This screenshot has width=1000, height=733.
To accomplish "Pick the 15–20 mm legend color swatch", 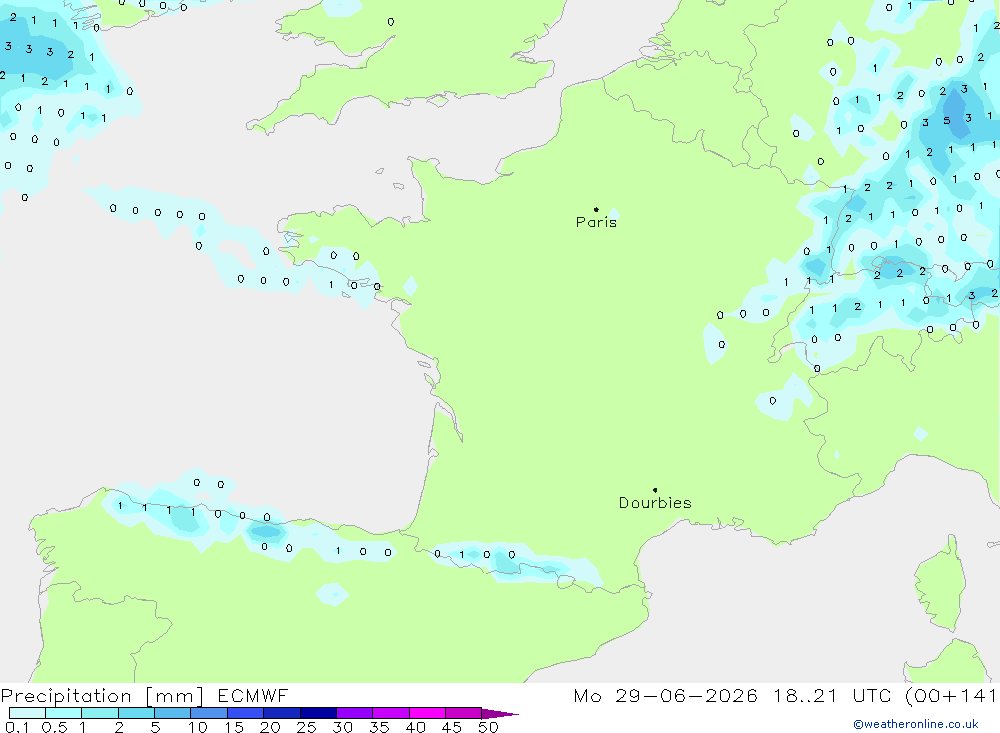I will (x=246, y=713).
